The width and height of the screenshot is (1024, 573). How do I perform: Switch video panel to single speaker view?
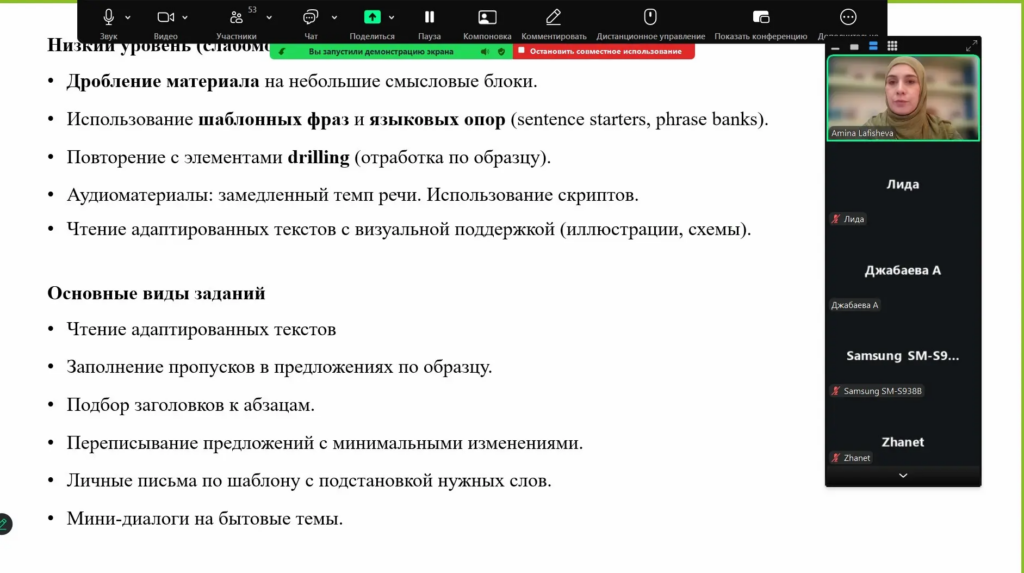pos(854,46)
